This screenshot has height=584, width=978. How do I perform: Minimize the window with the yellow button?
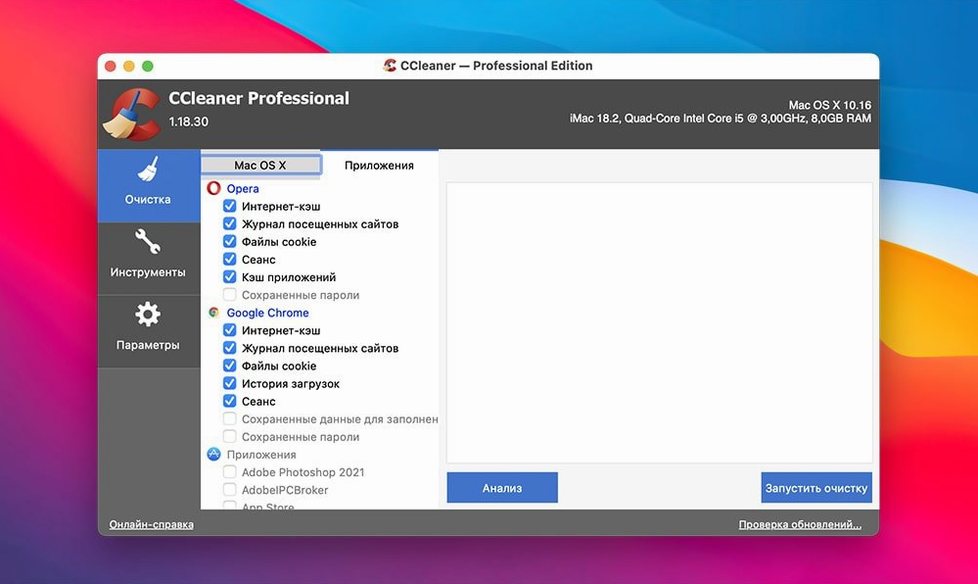coord(129,66)
